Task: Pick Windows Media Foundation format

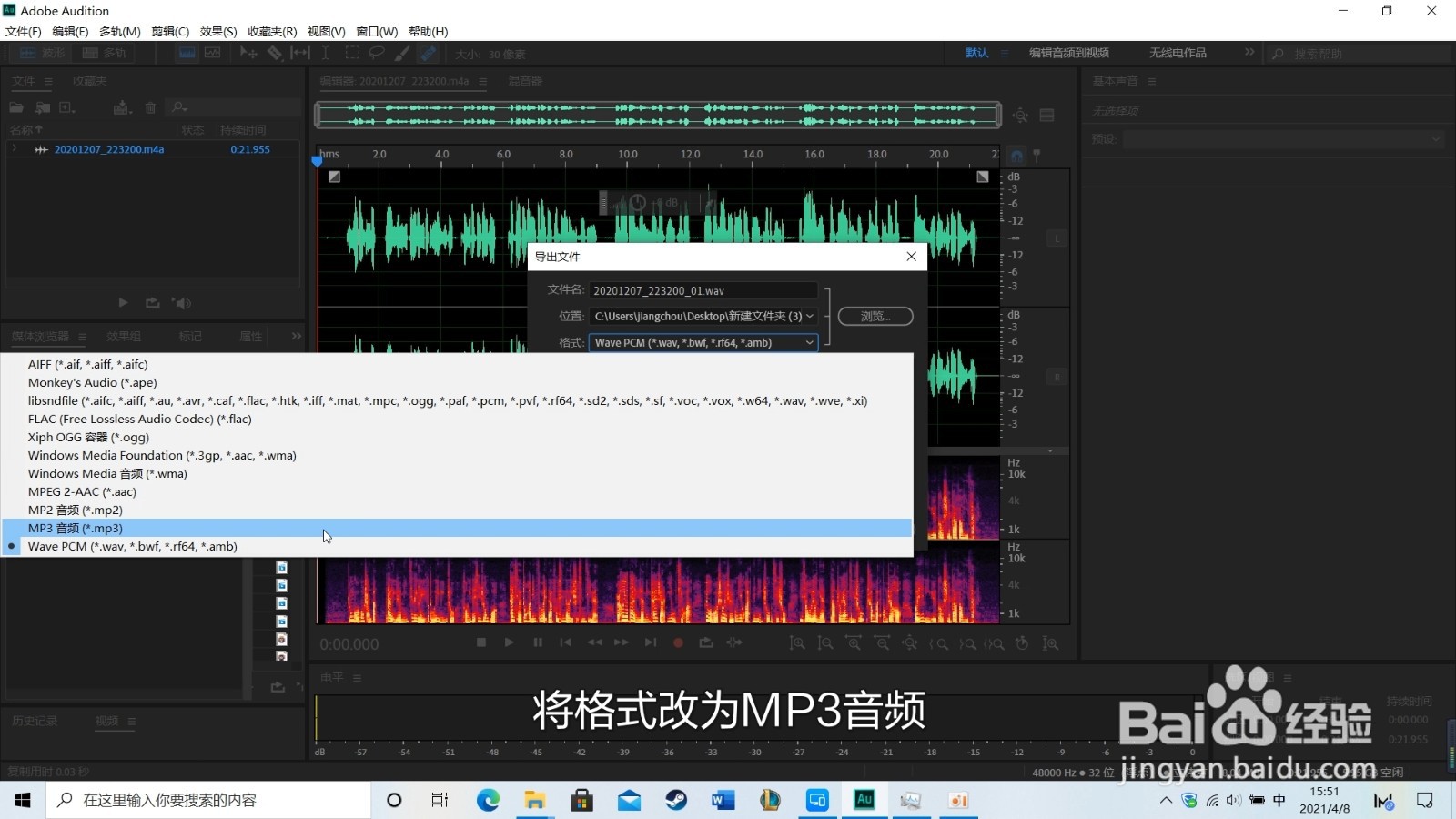Action: tap(457, 455)
